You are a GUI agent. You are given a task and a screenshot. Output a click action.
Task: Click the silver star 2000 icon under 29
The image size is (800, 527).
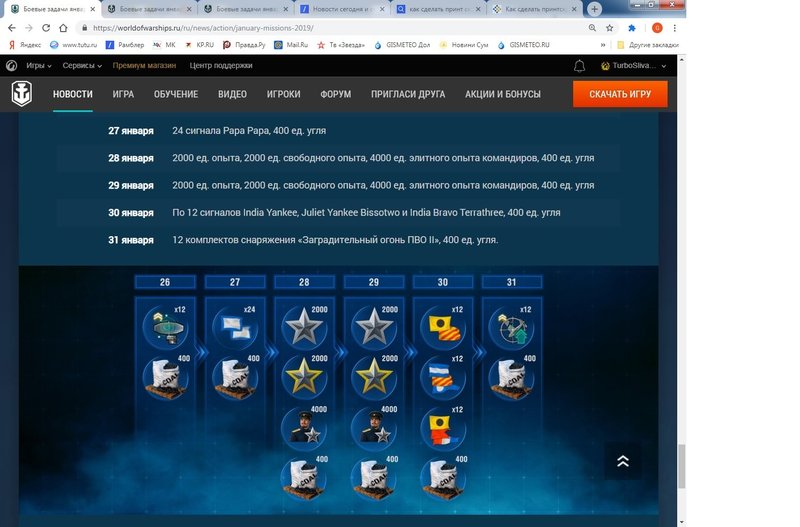[x=374, y=327]
